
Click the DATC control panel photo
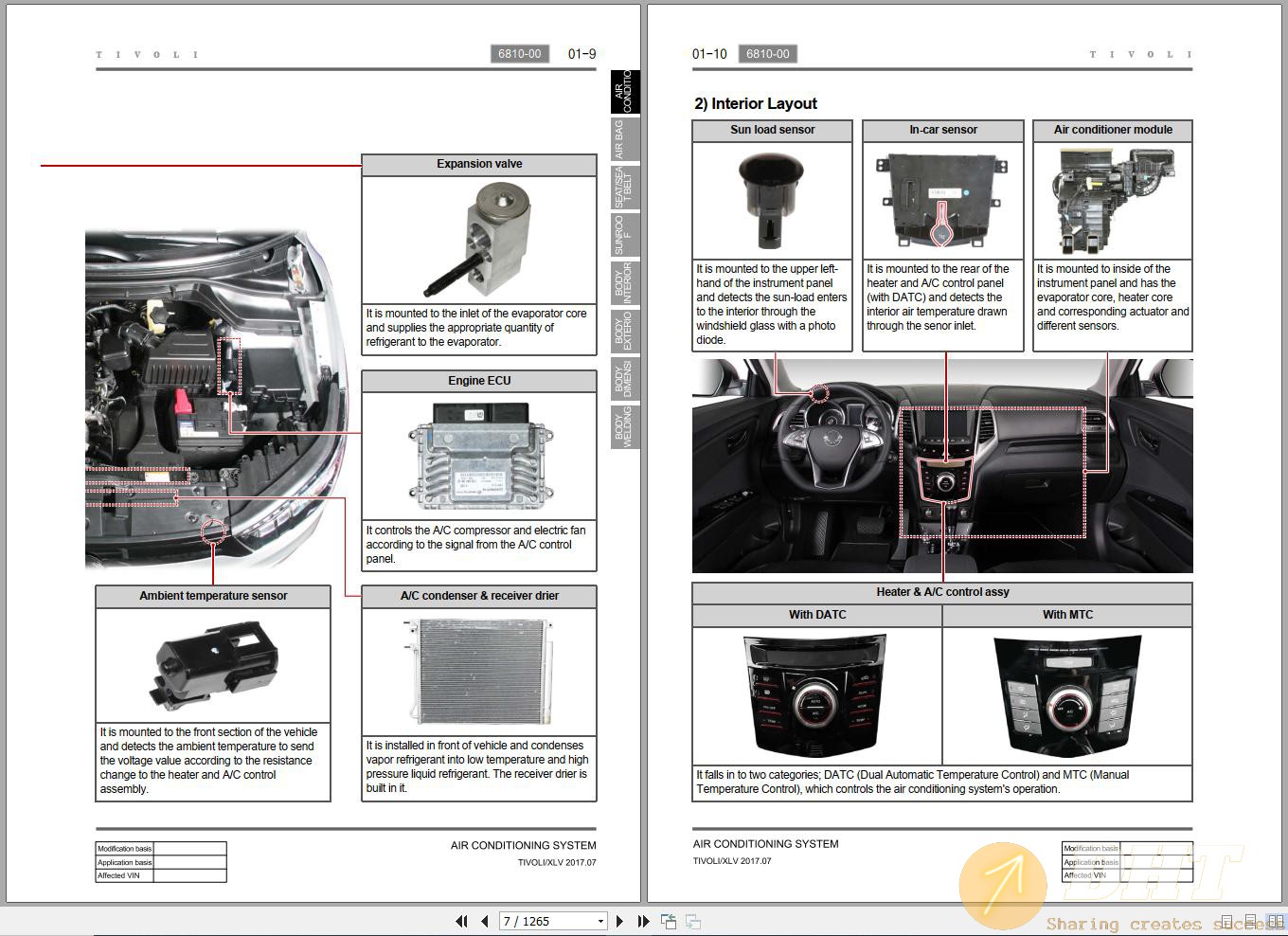(816, 694)
